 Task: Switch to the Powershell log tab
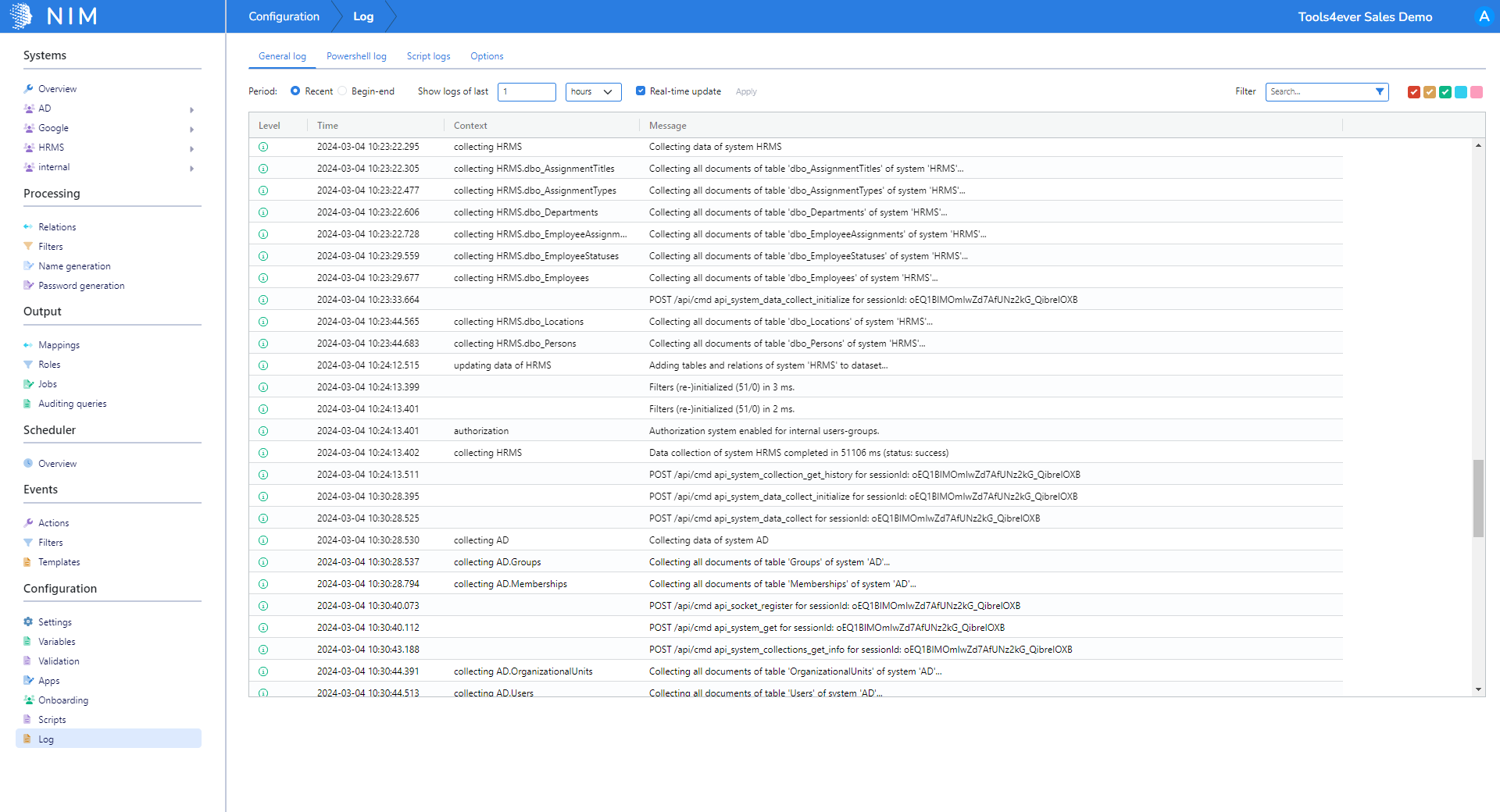[356, 55]
